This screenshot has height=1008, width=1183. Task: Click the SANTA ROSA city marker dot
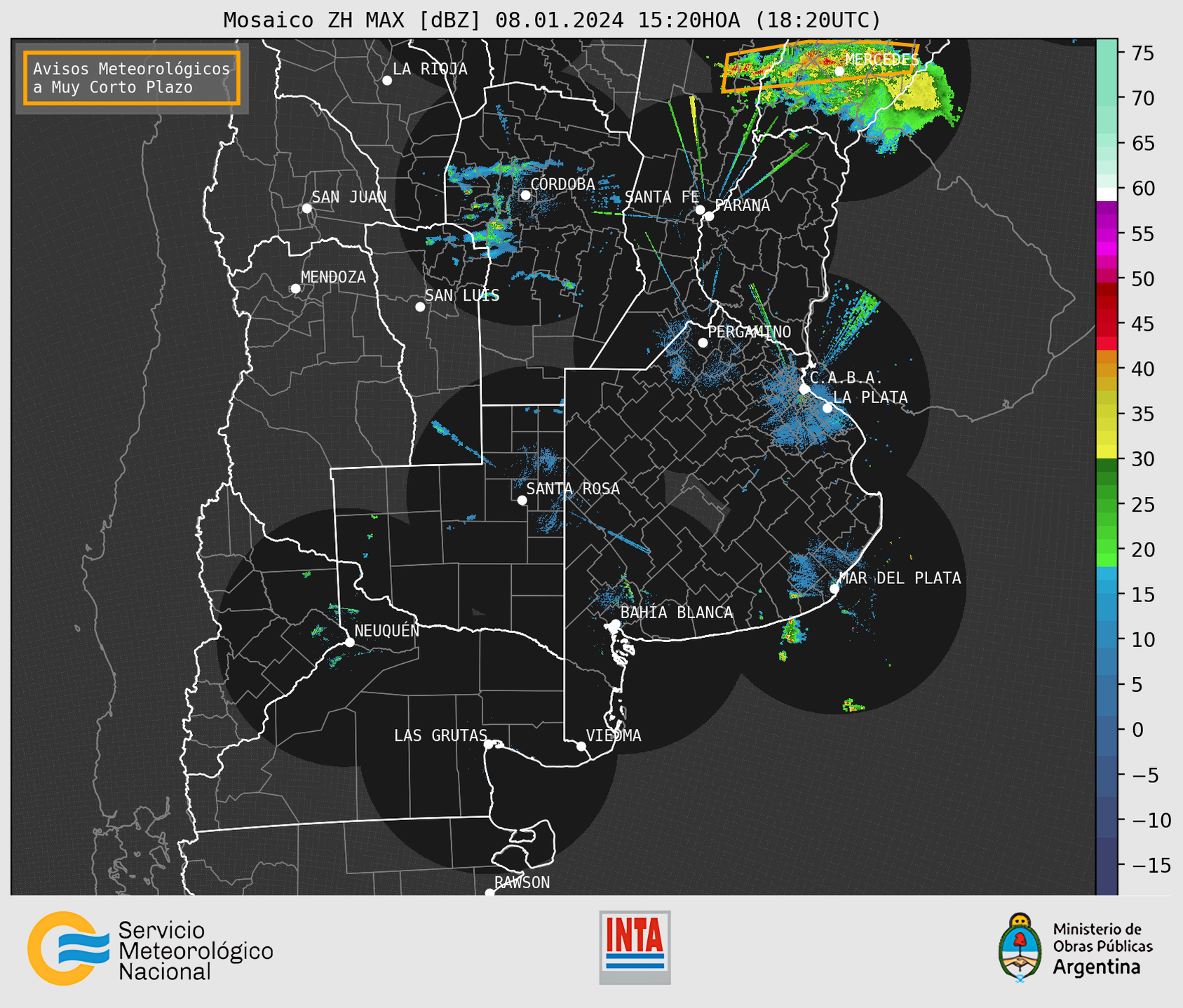[522, 500]
